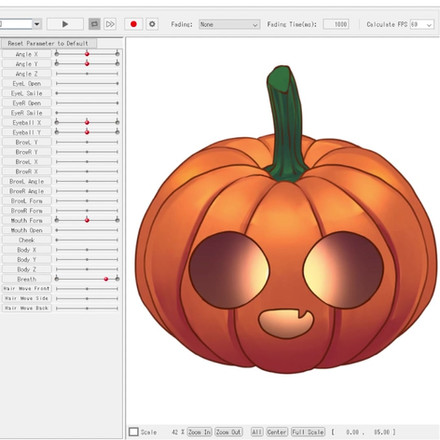This screenshot has height=440, width=440.
Task: Select the Hair Move Front parameter label
Action: click(27, 289)
